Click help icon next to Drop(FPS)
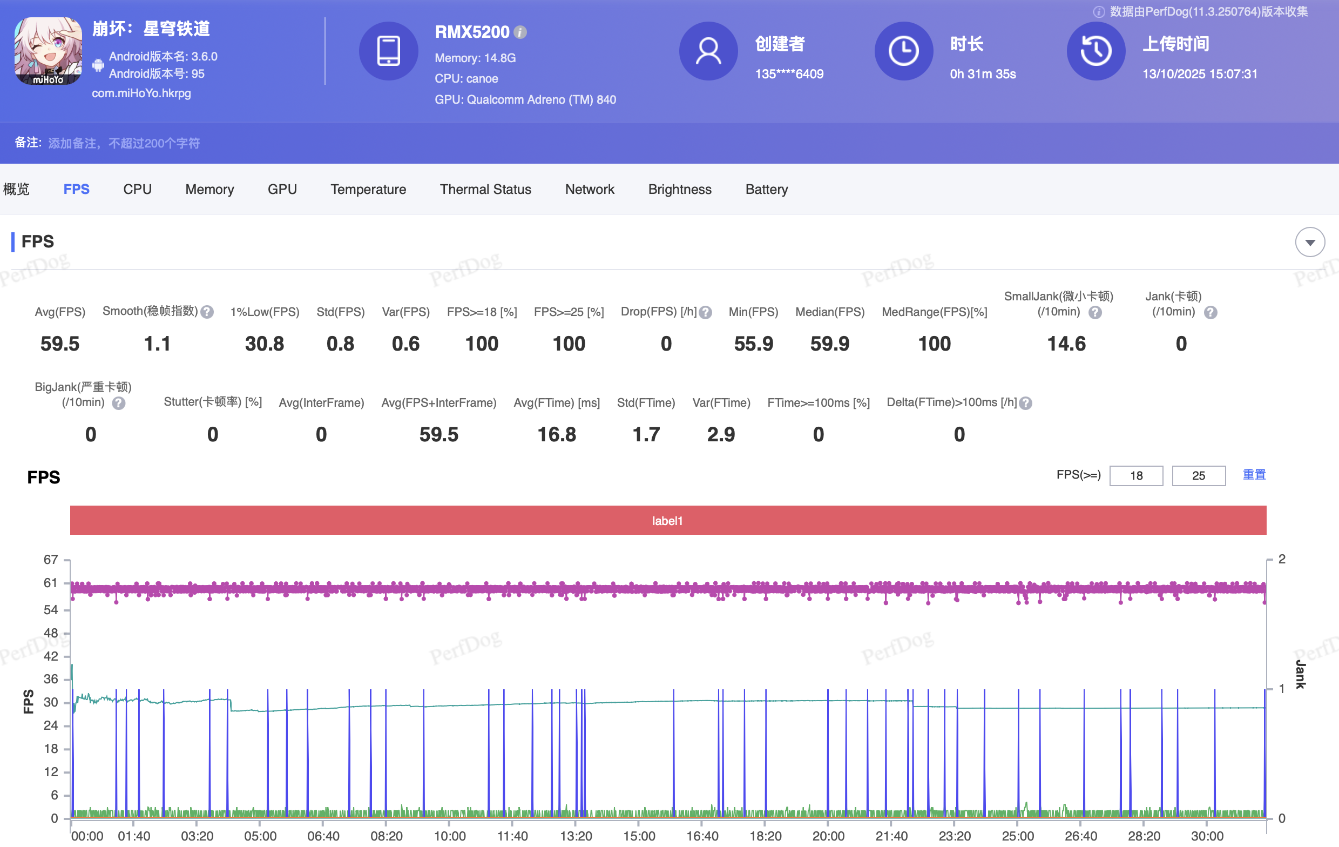This screenshot has width=1339, height=847. pyautogui.click(x=705, y=312)
